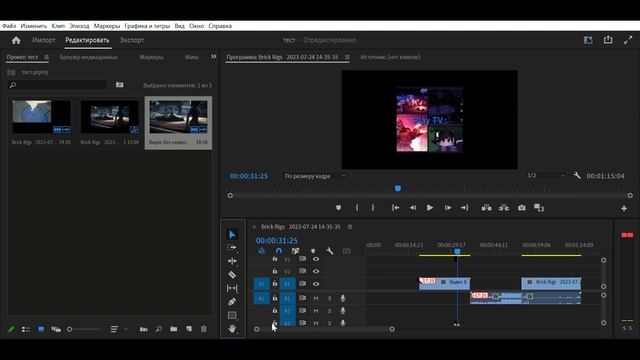Open the Файл menu
The height and width of the screenshot is (360, 640).
click(9, 26)
